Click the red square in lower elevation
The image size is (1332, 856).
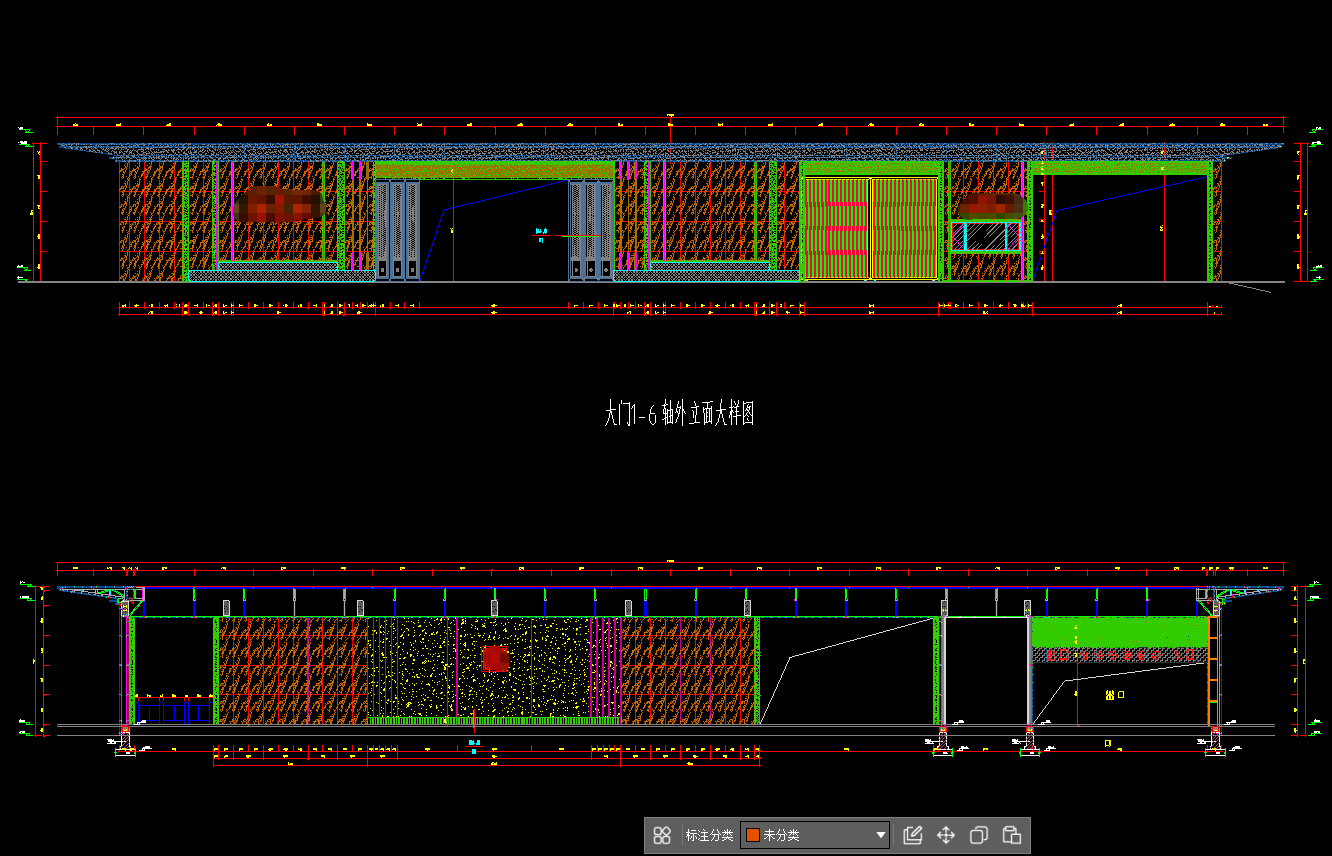[495, 658]
